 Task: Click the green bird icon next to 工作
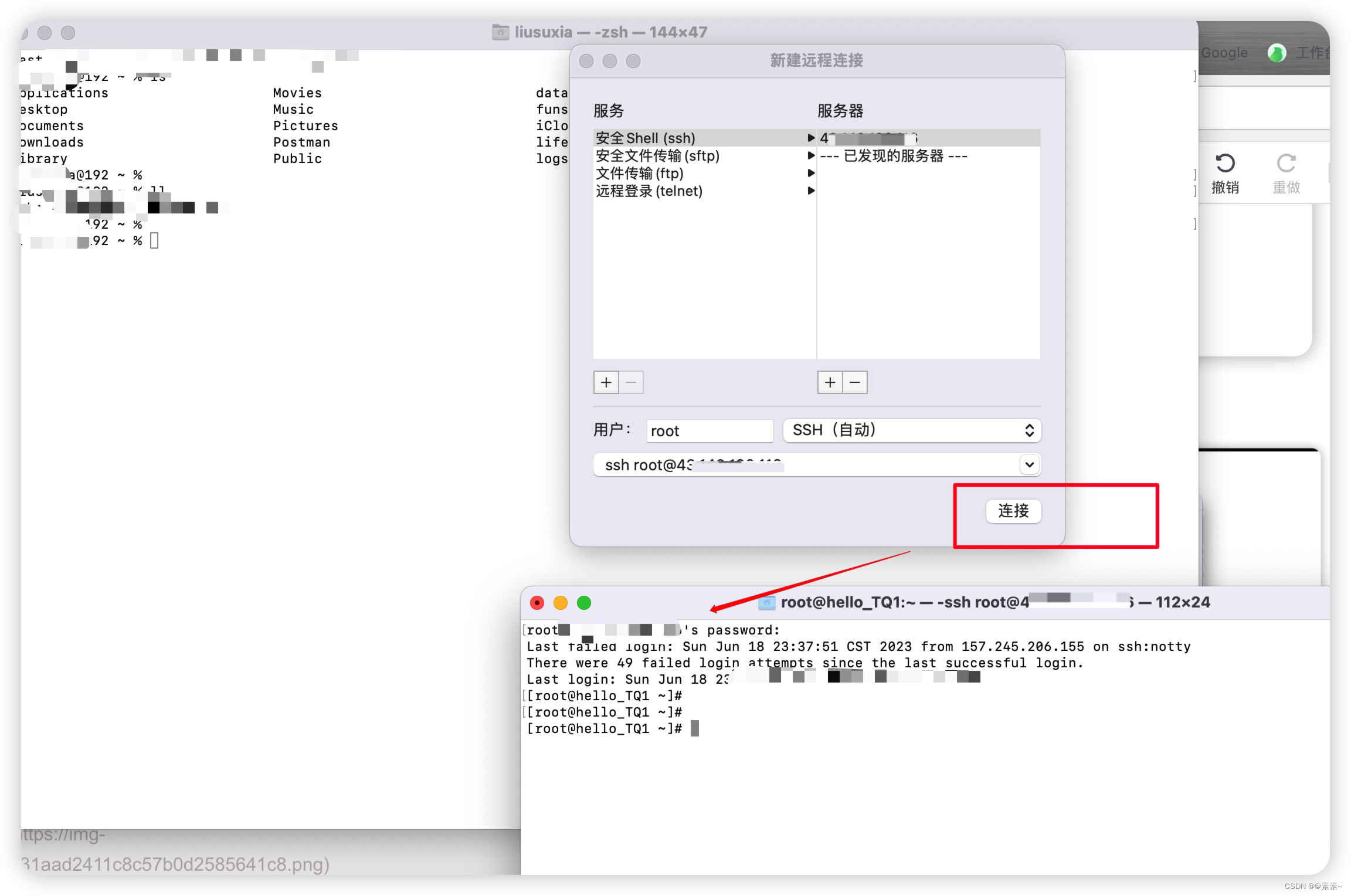pyautogui.click(x=1277, y=52)
